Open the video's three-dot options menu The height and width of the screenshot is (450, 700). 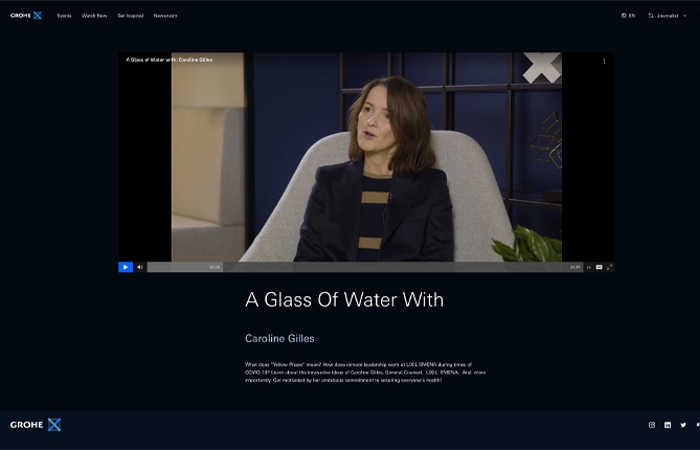(x=604, y=61)
